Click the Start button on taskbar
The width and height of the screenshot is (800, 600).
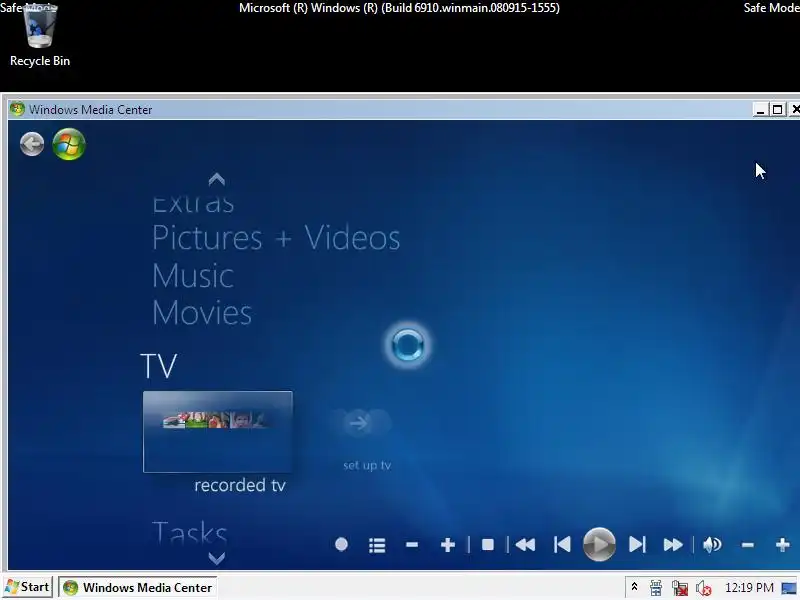click(x=28, y=587)
